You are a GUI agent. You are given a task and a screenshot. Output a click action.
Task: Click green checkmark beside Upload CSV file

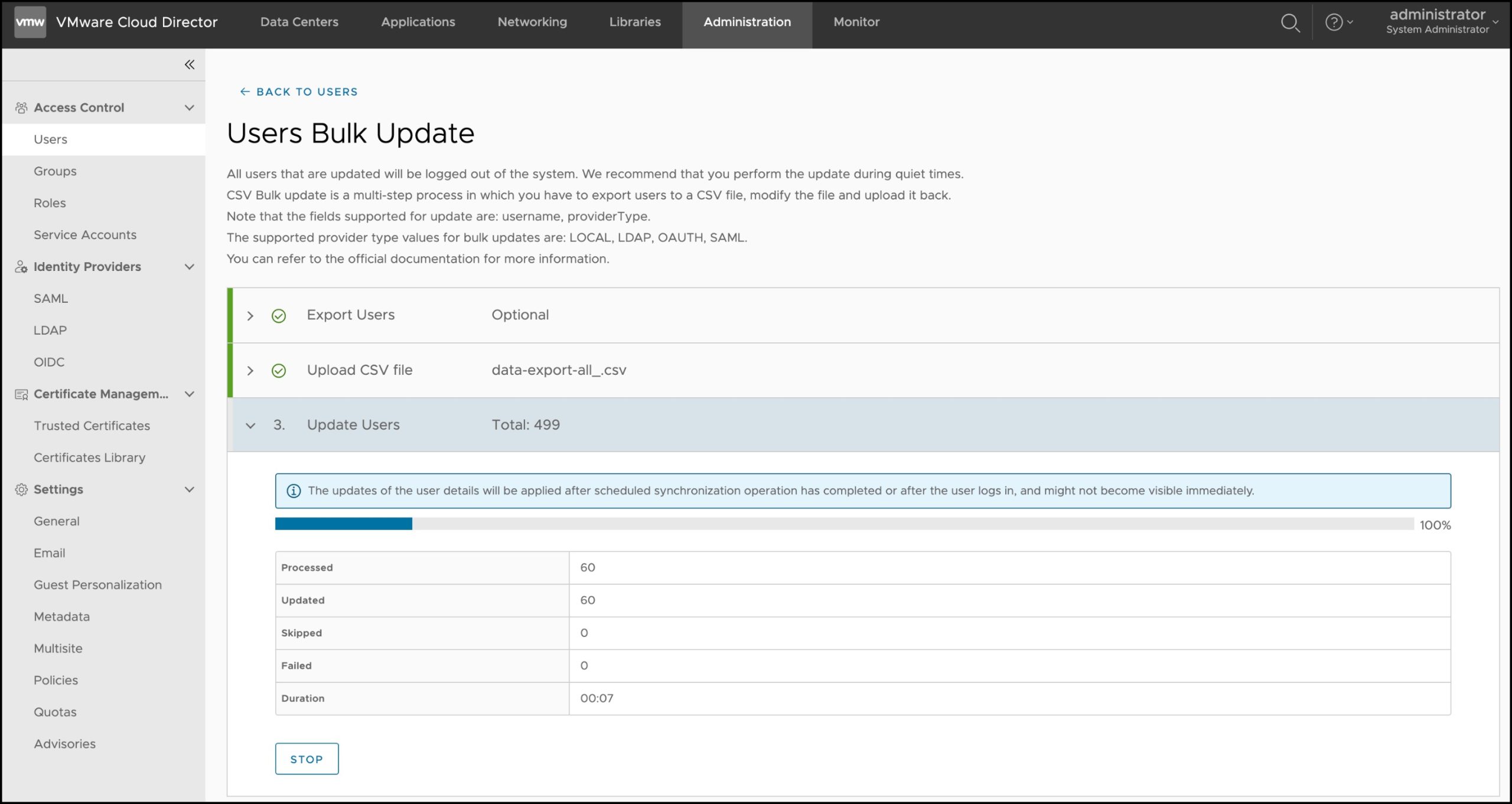pos(278,371)
